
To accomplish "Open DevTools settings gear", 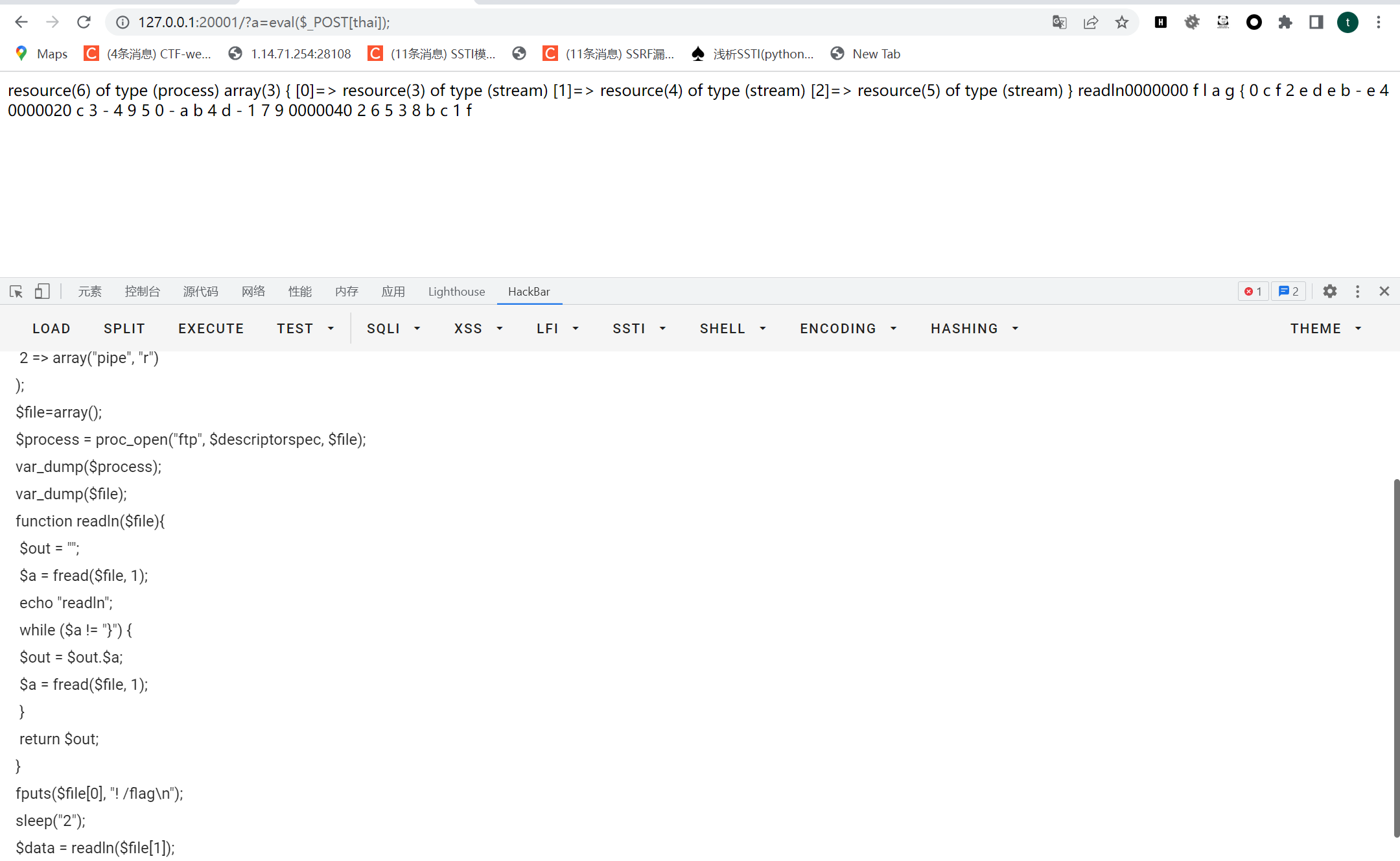I will [1329, 291].
